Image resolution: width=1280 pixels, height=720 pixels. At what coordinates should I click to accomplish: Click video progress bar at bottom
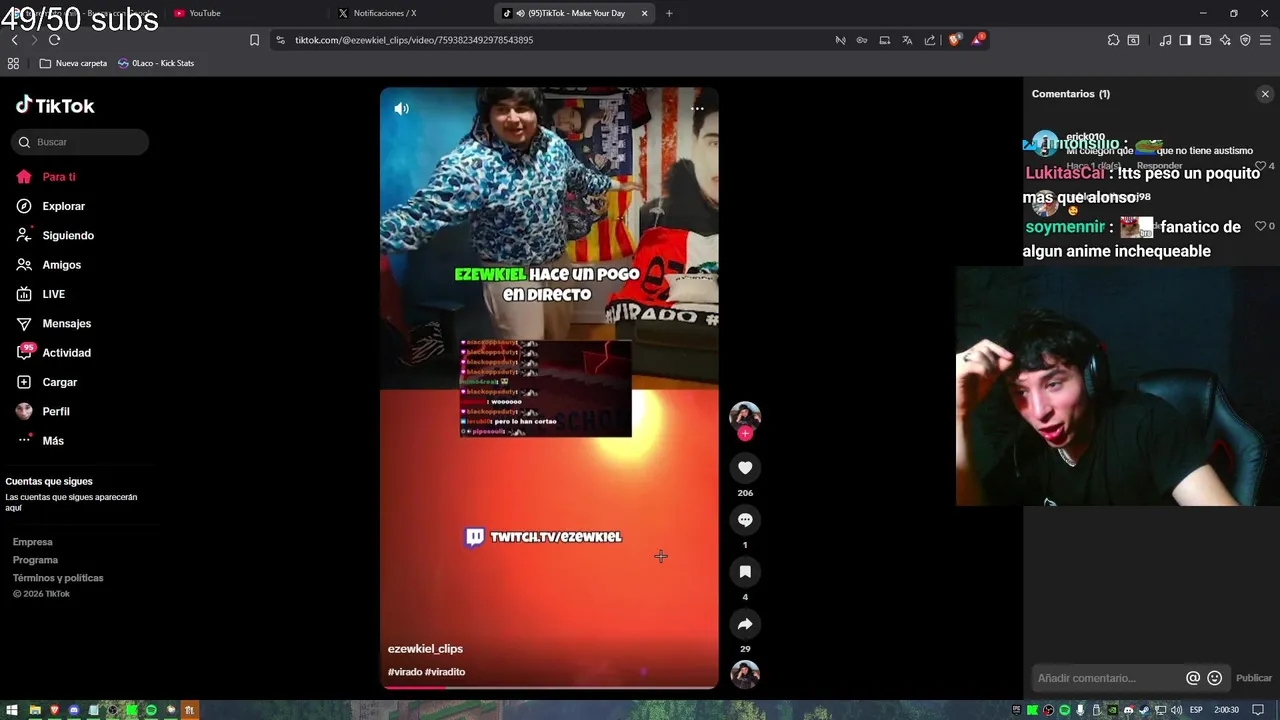coord(549,687)
